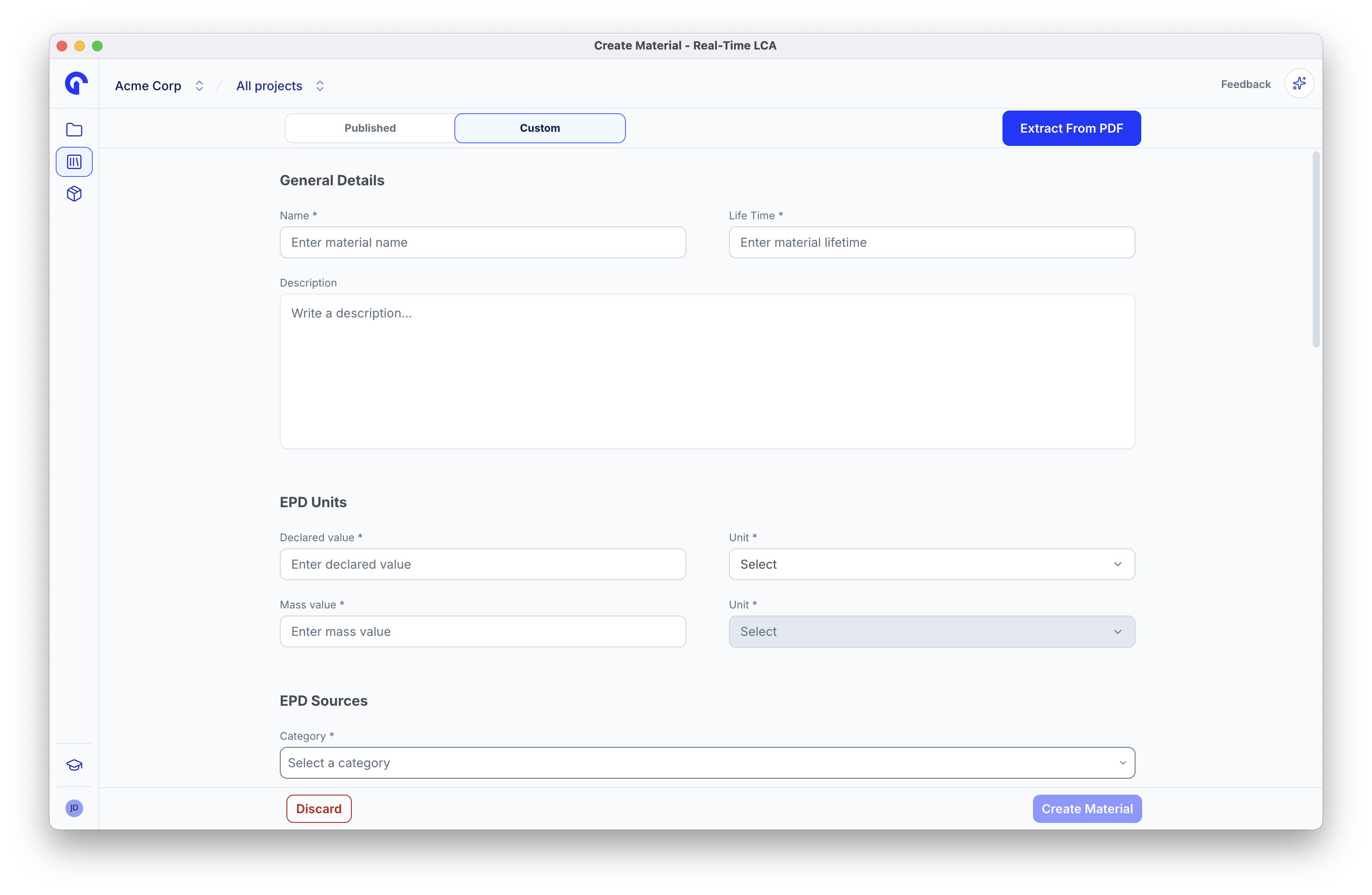Focus the material name input field
Screen dimensions: 1372x895
pos(483,242)
